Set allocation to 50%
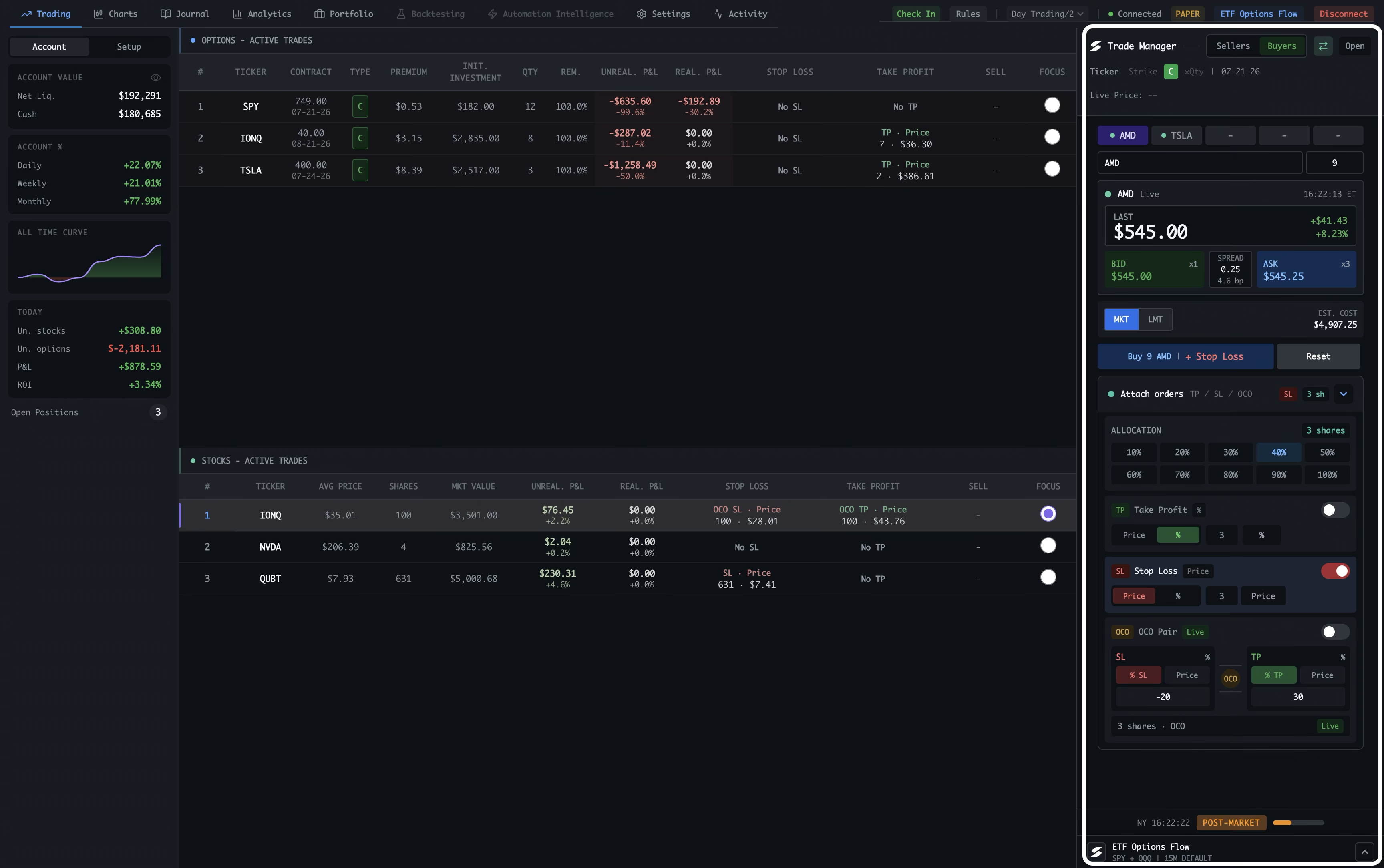The image size is (1384, 868). 1327,452
